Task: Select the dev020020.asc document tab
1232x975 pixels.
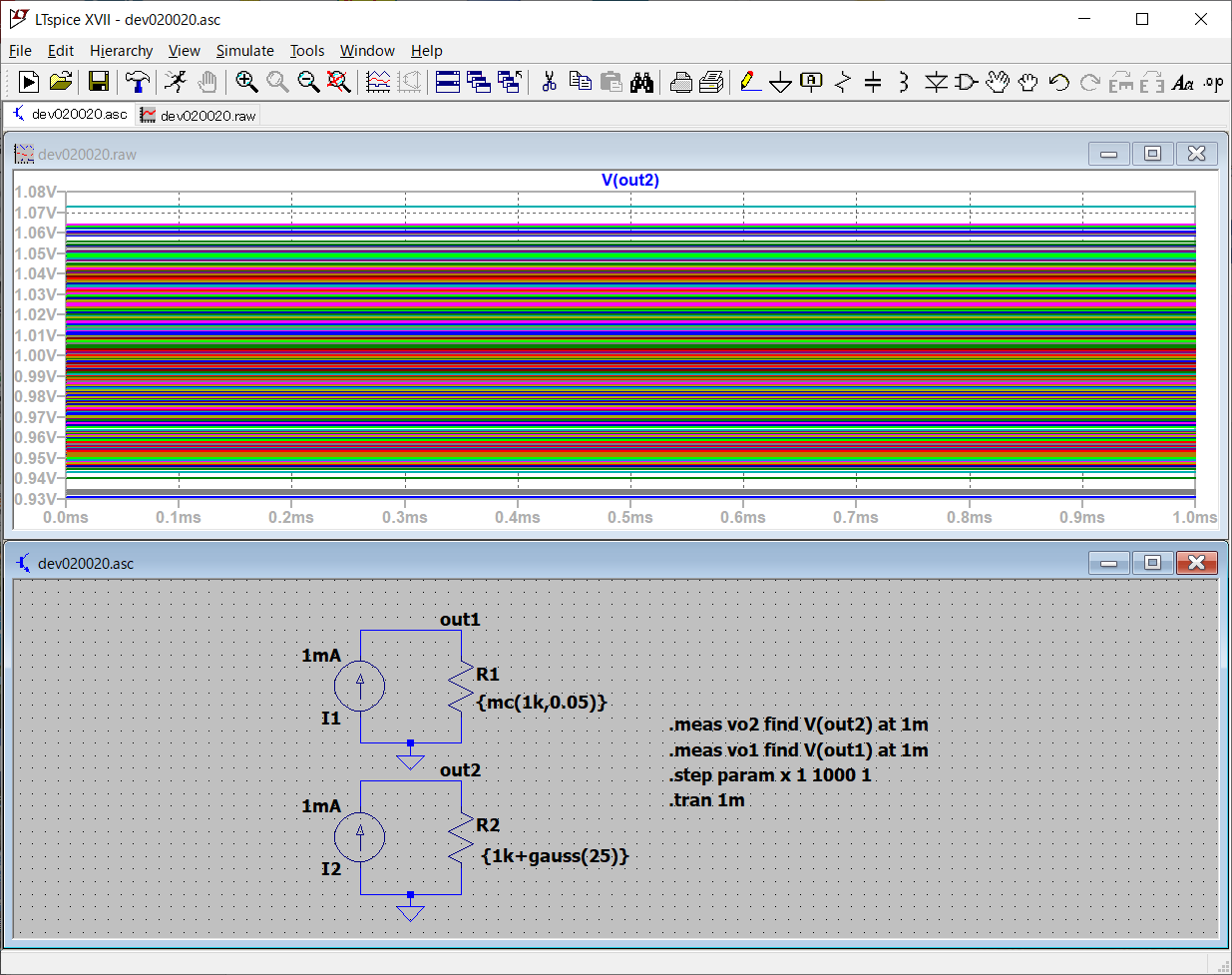Action: click(x=70, y=115)
